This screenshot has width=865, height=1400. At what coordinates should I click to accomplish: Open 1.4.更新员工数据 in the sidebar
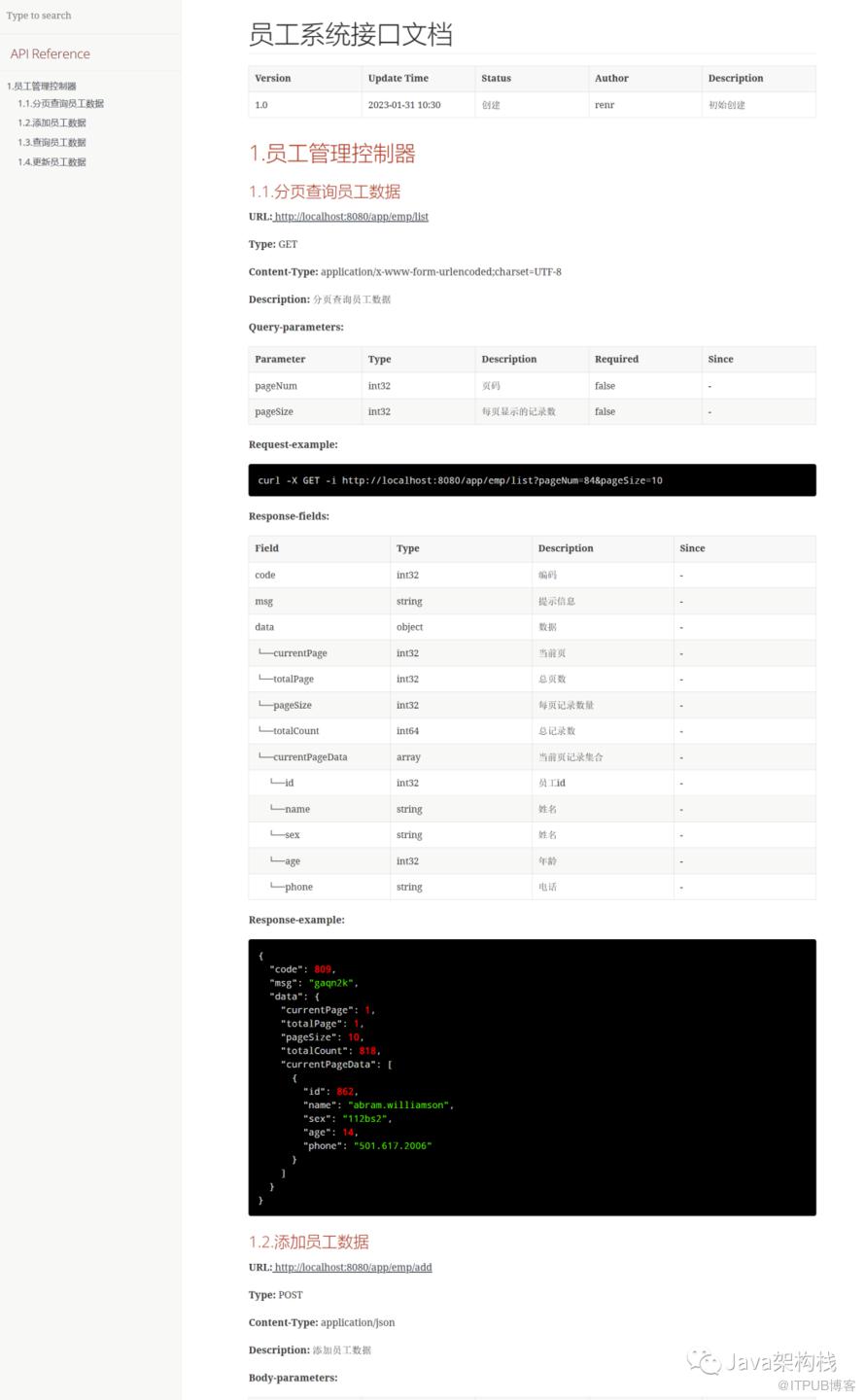click(x=52, y=161)
